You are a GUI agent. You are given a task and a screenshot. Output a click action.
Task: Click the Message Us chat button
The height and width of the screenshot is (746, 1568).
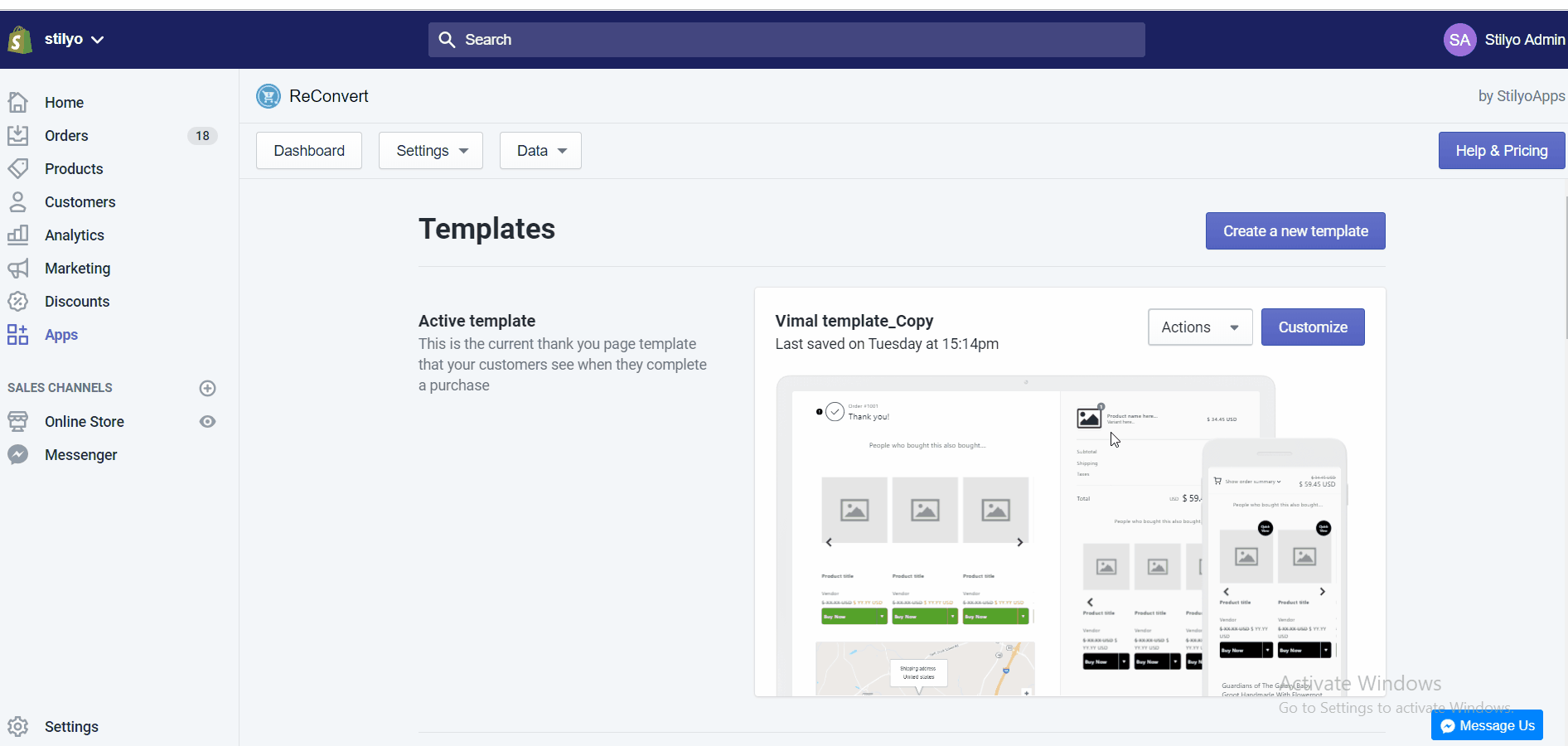1487,725
